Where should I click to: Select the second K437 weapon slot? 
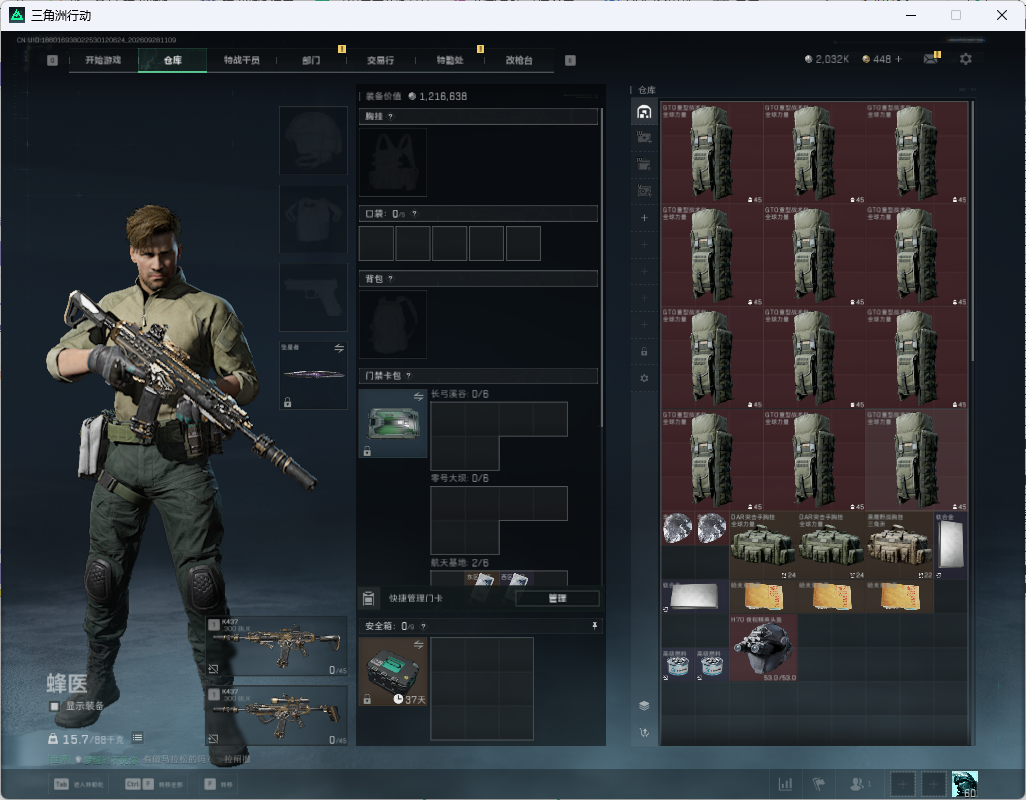coord(277,716)
